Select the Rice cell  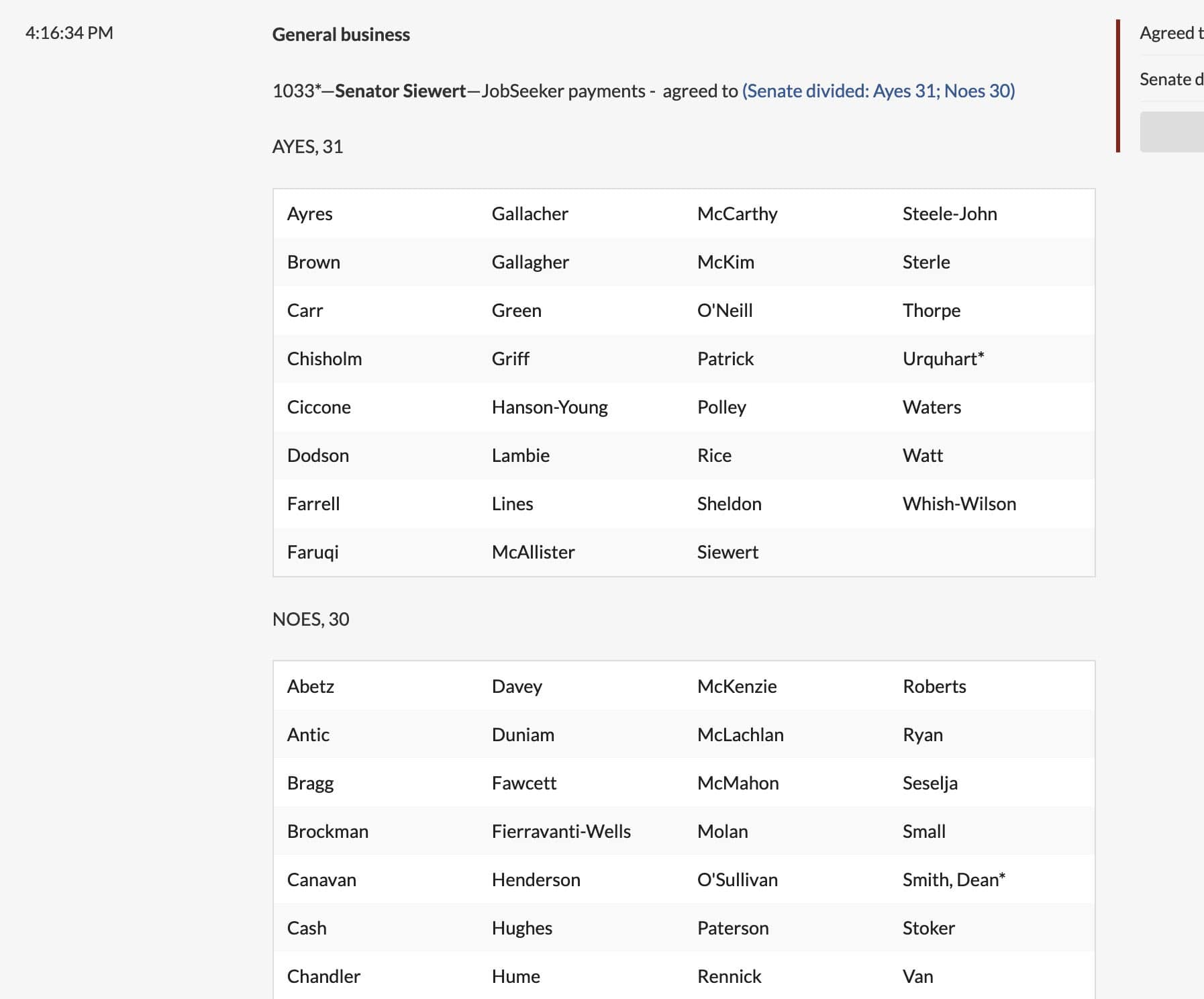(x=787, y=455)
